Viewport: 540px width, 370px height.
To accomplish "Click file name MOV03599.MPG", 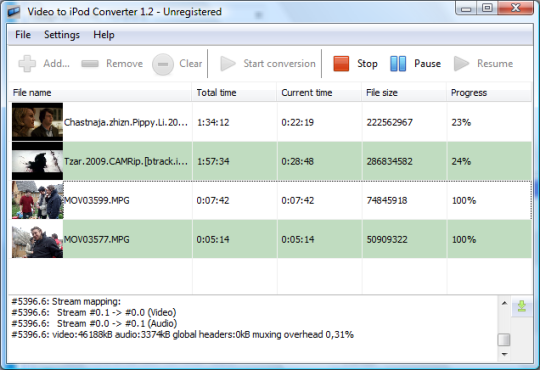I will 97,201.
